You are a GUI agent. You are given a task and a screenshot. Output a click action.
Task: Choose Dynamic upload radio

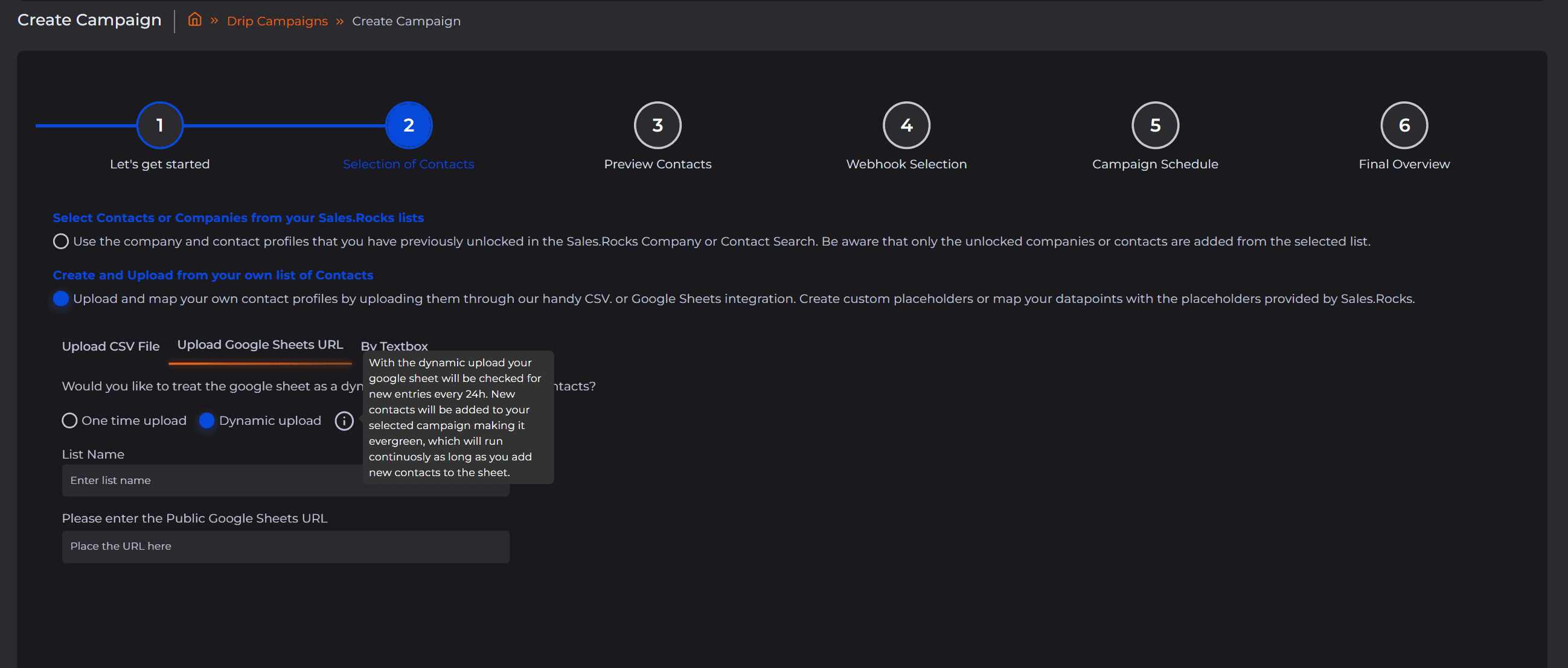(x=207, y=421)
